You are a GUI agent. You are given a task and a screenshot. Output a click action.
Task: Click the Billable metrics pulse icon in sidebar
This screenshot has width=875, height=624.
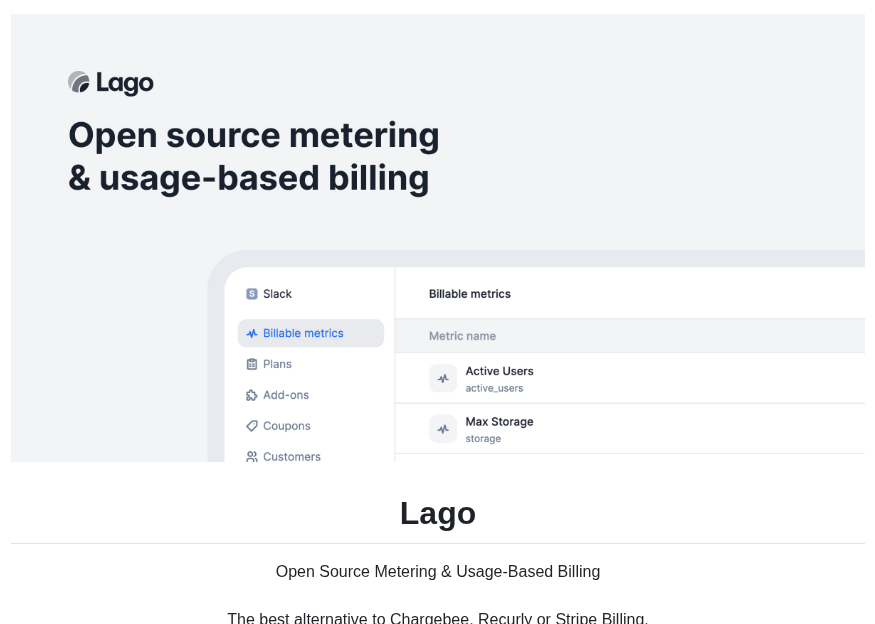click(252, 333)
